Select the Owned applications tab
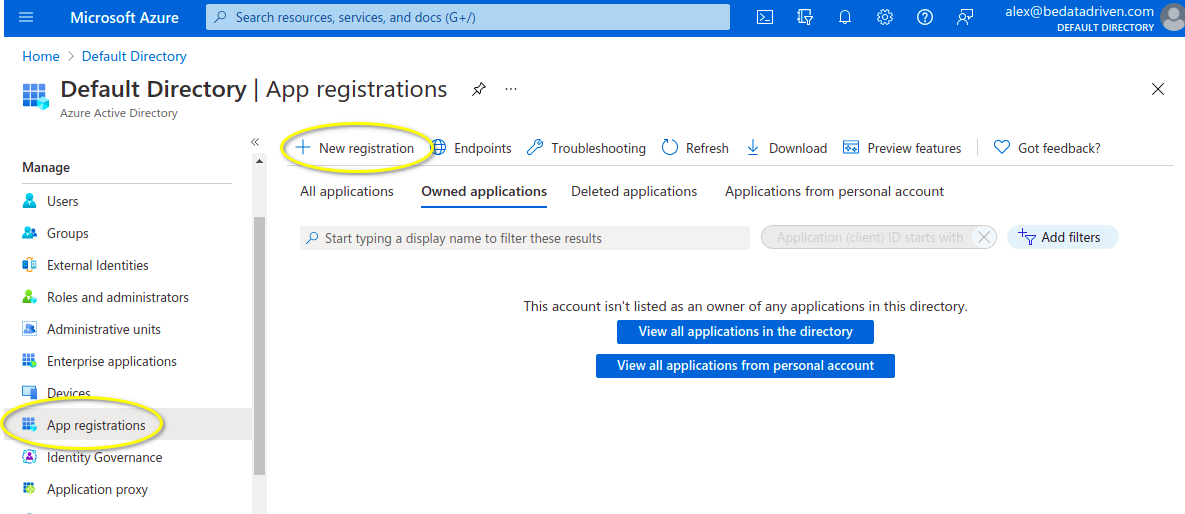Image resolution: width=1185 pixels, height=514 pixels. (484, 192)
